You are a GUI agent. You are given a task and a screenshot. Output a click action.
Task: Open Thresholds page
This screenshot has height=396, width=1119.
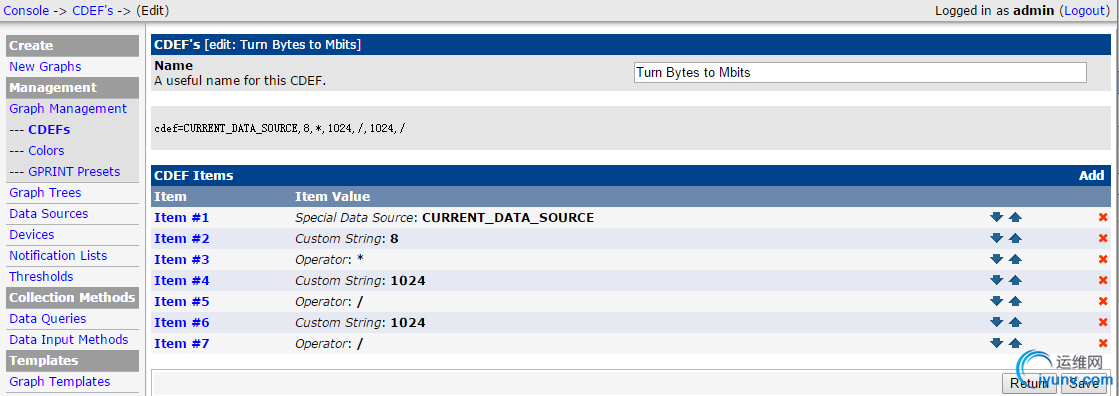pyautogui.click(x=41, y=276)
